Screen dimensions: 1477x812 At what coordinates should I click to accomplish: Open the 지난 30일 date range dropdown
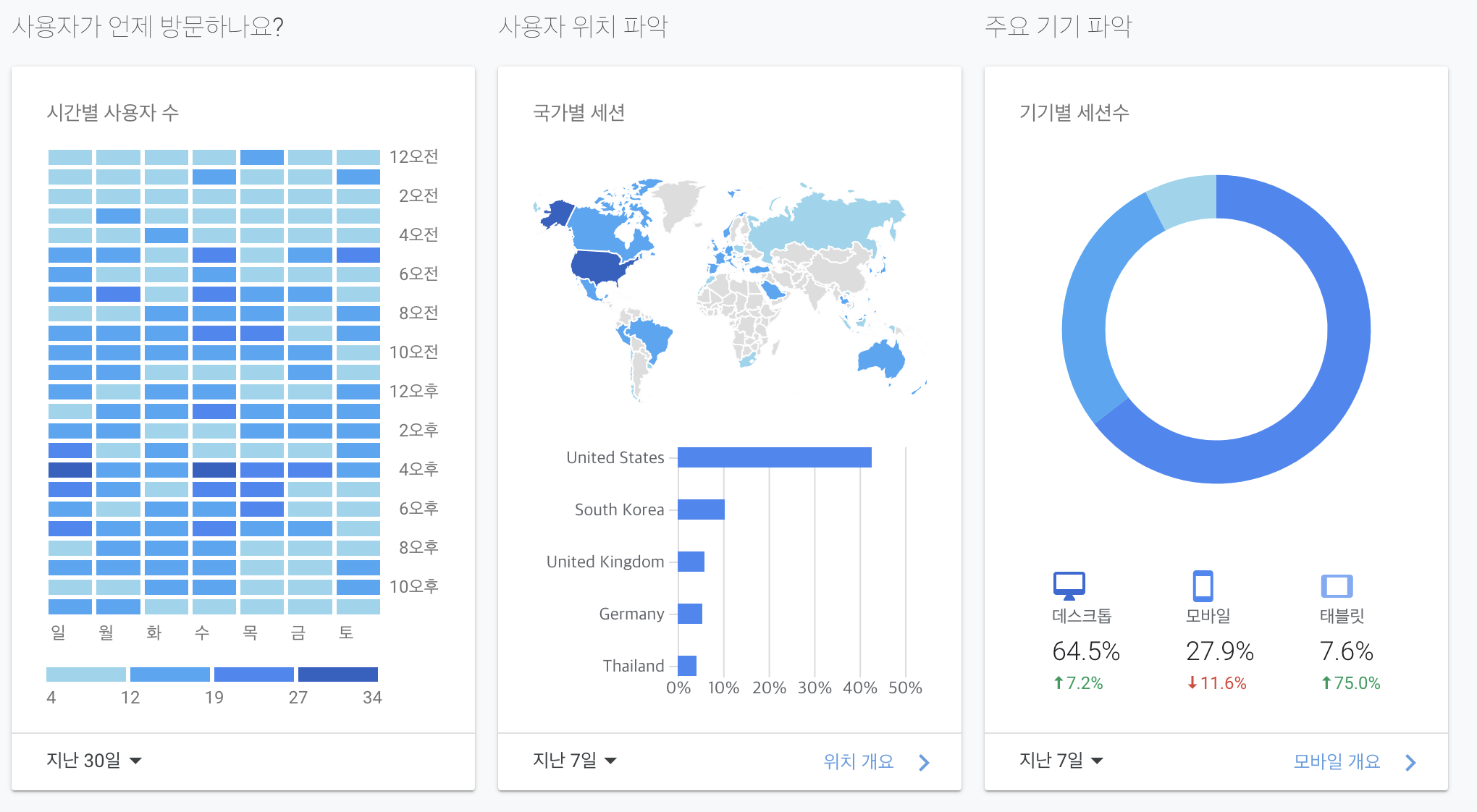point(94,761)
